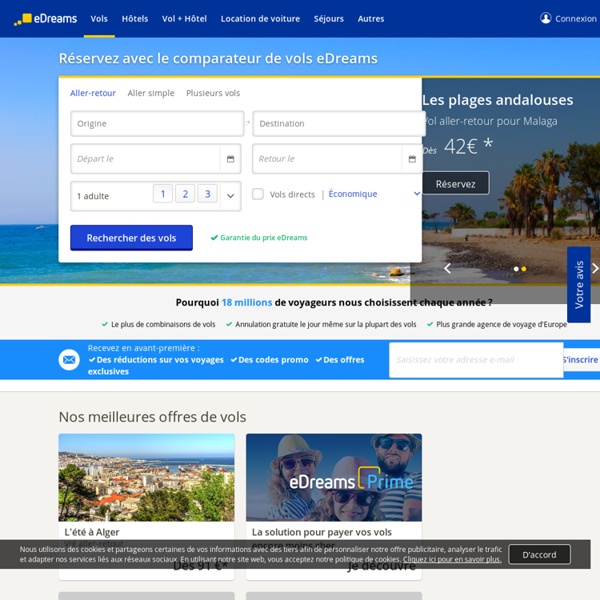Screen dimensions: 600x600
Task: Open Location de voiture menu item
Action: (260, 19)
